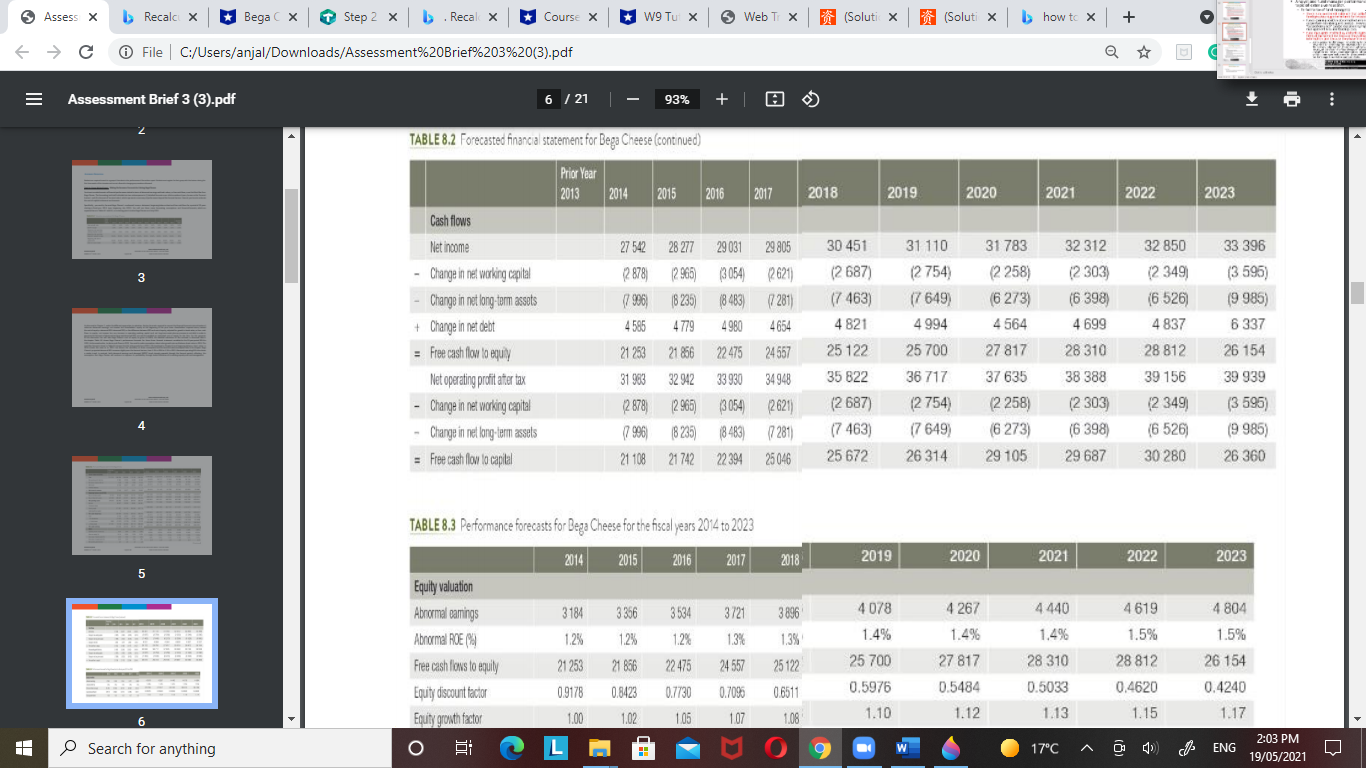Open the PDF viewer more actions menu
This screenshot has height=768, width=1366.
[x=1332, y=99]
